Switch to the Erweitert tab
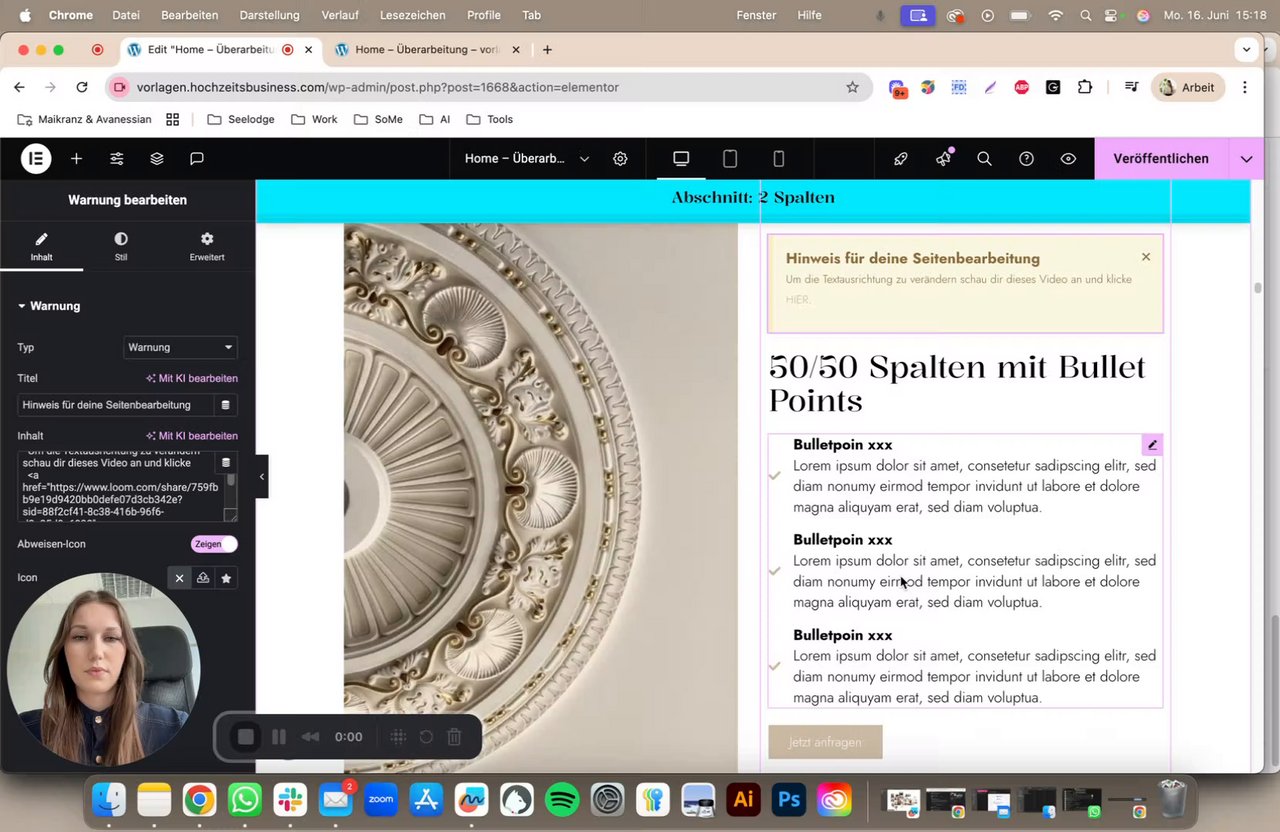 tap(207, 246)
